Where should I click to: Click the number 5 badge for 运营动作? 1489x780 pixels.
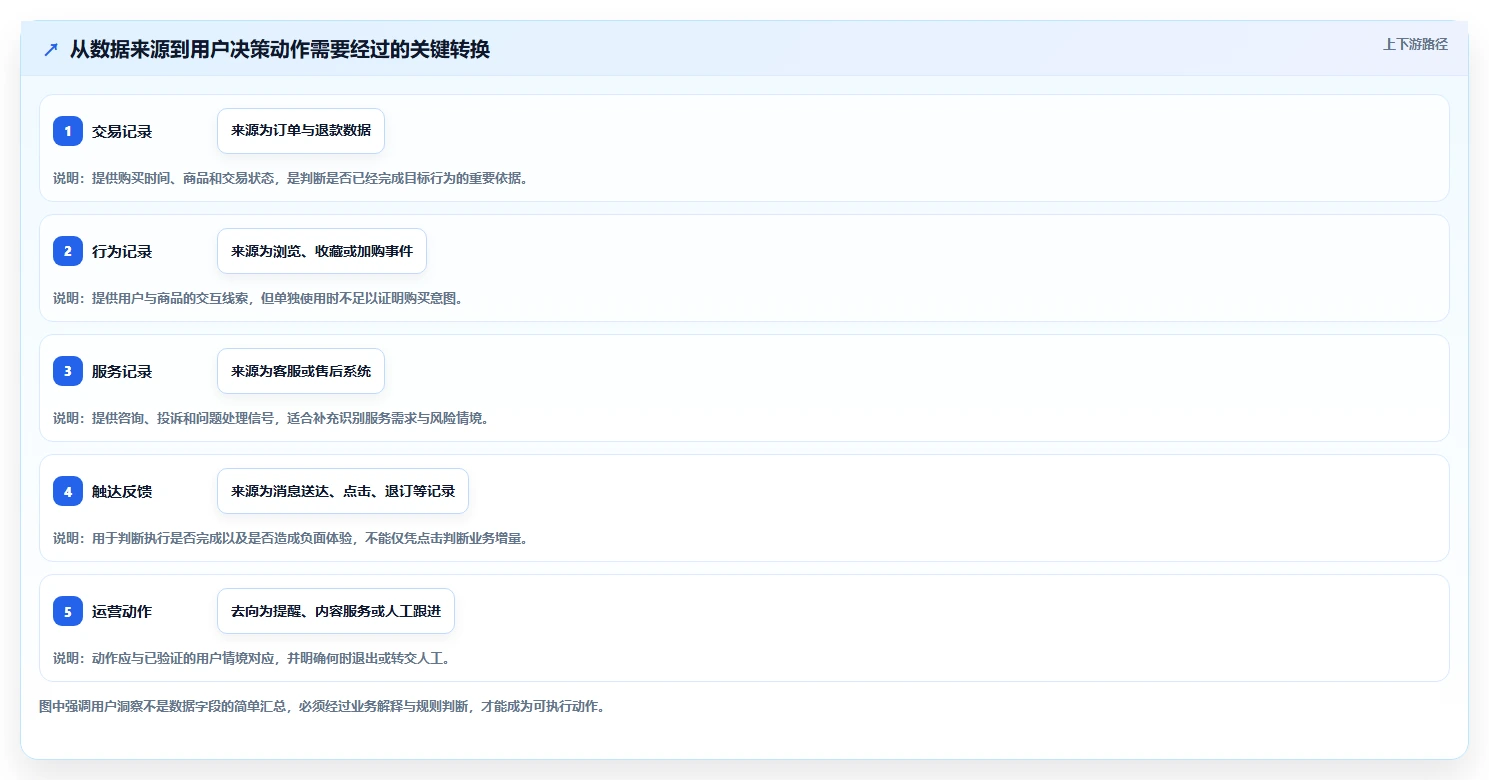click(68, 611)
